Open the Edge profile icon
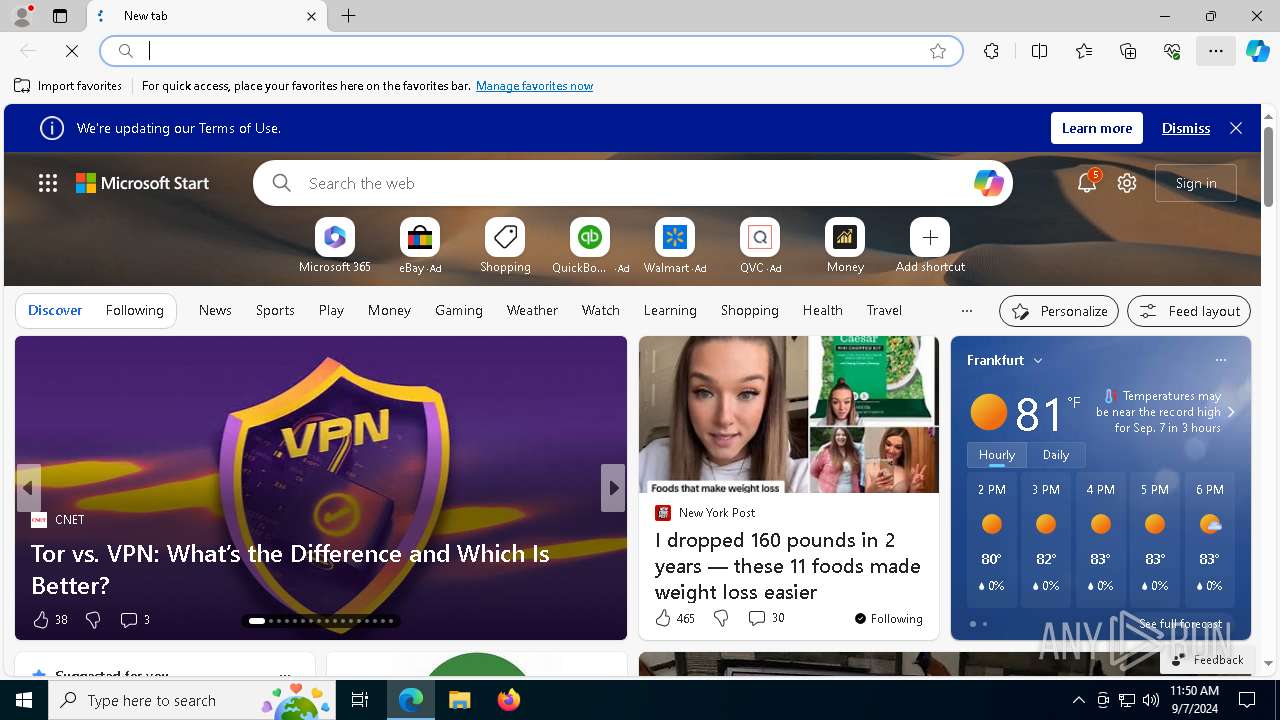 (x=22, y=16)
